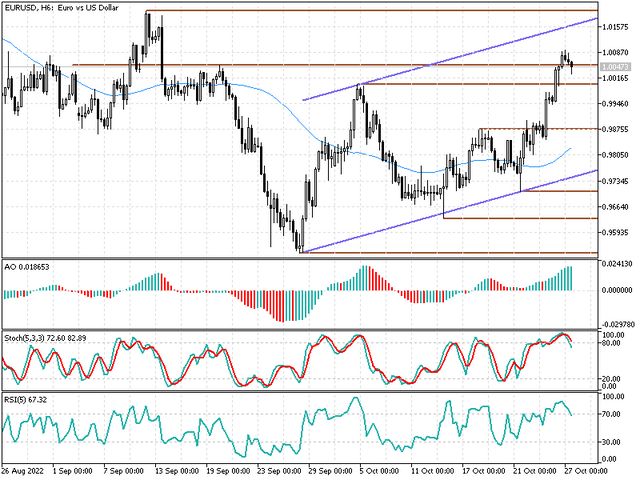Select the lowest brown support line

(x=449, y=253)
